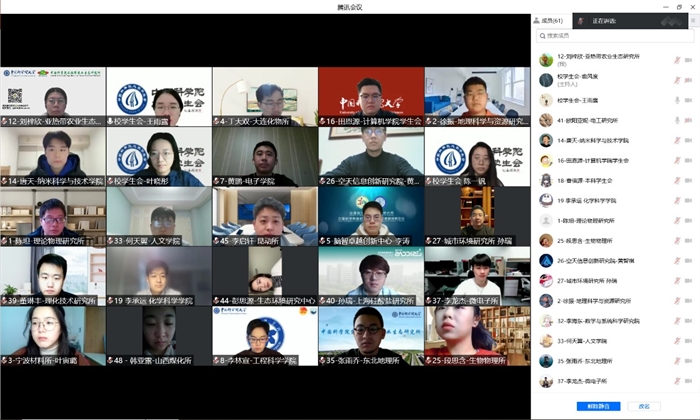Image resolution: width=700 pixels, height=420 pixels.
Task: Click camera icon for 35-张雨乔 in member list
Action: (x=690, y=360)
